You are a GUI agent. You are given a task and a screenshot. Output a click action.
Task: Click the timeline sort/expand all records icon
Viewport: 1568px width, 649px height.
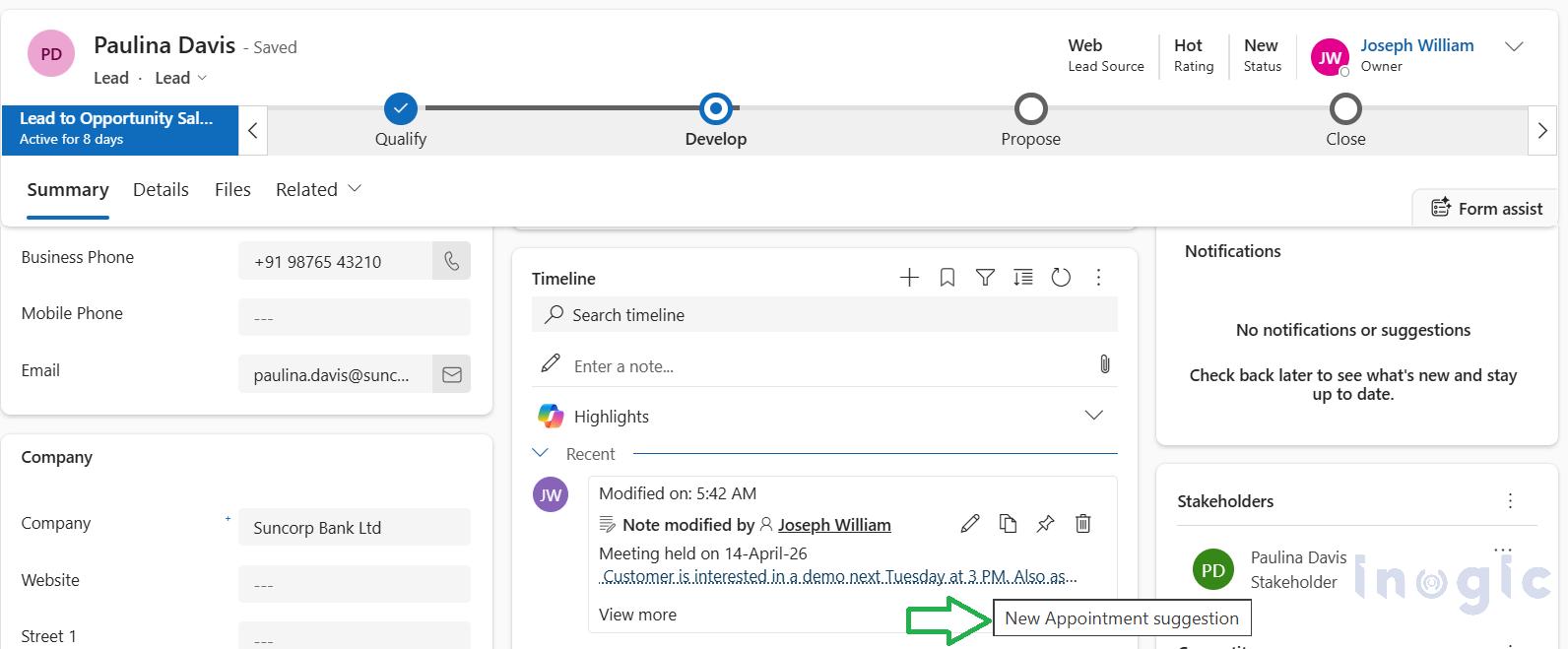coord(1023,278)
